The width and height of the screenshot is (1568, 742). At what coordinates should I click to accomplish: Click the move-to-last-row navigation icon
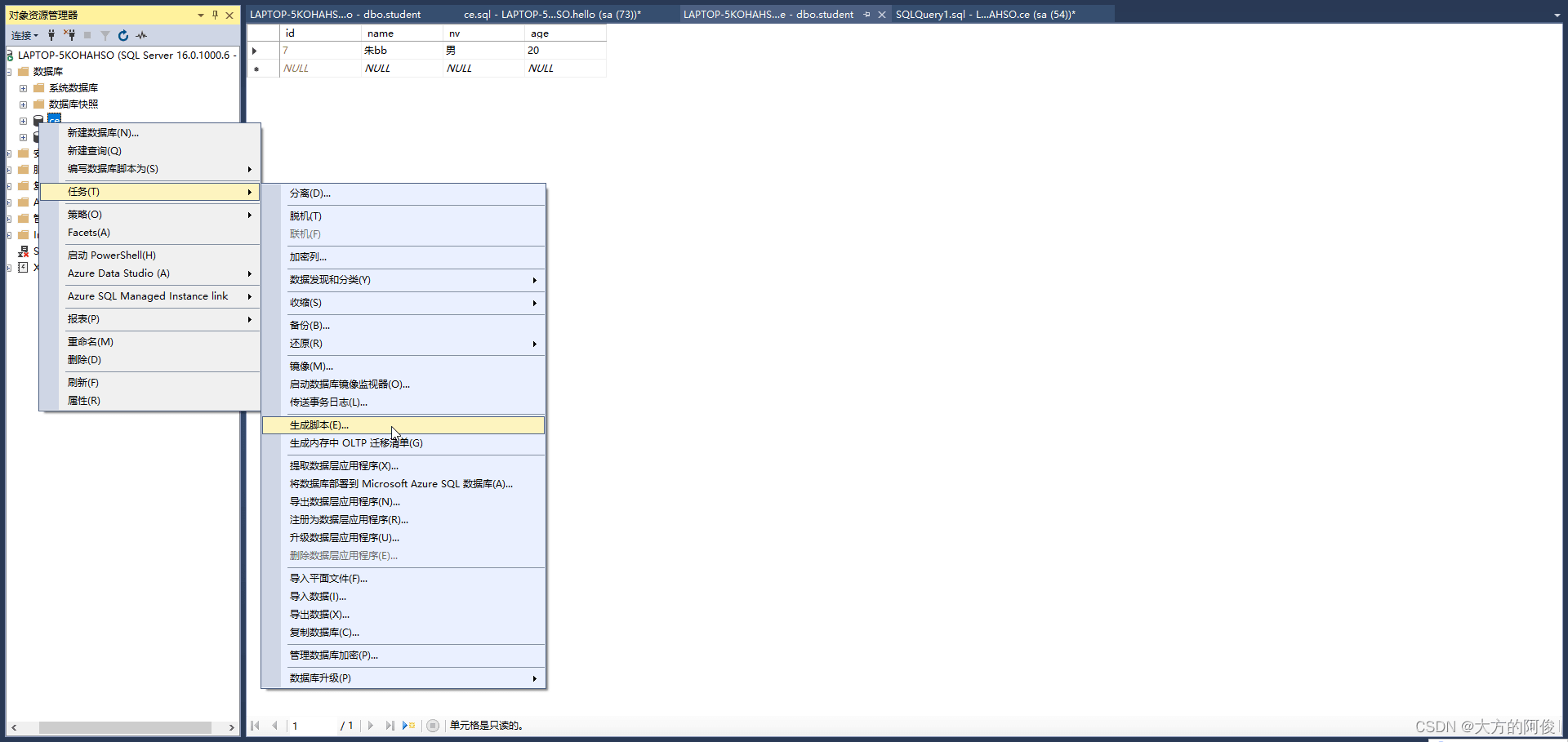click(x=390, y=726)
